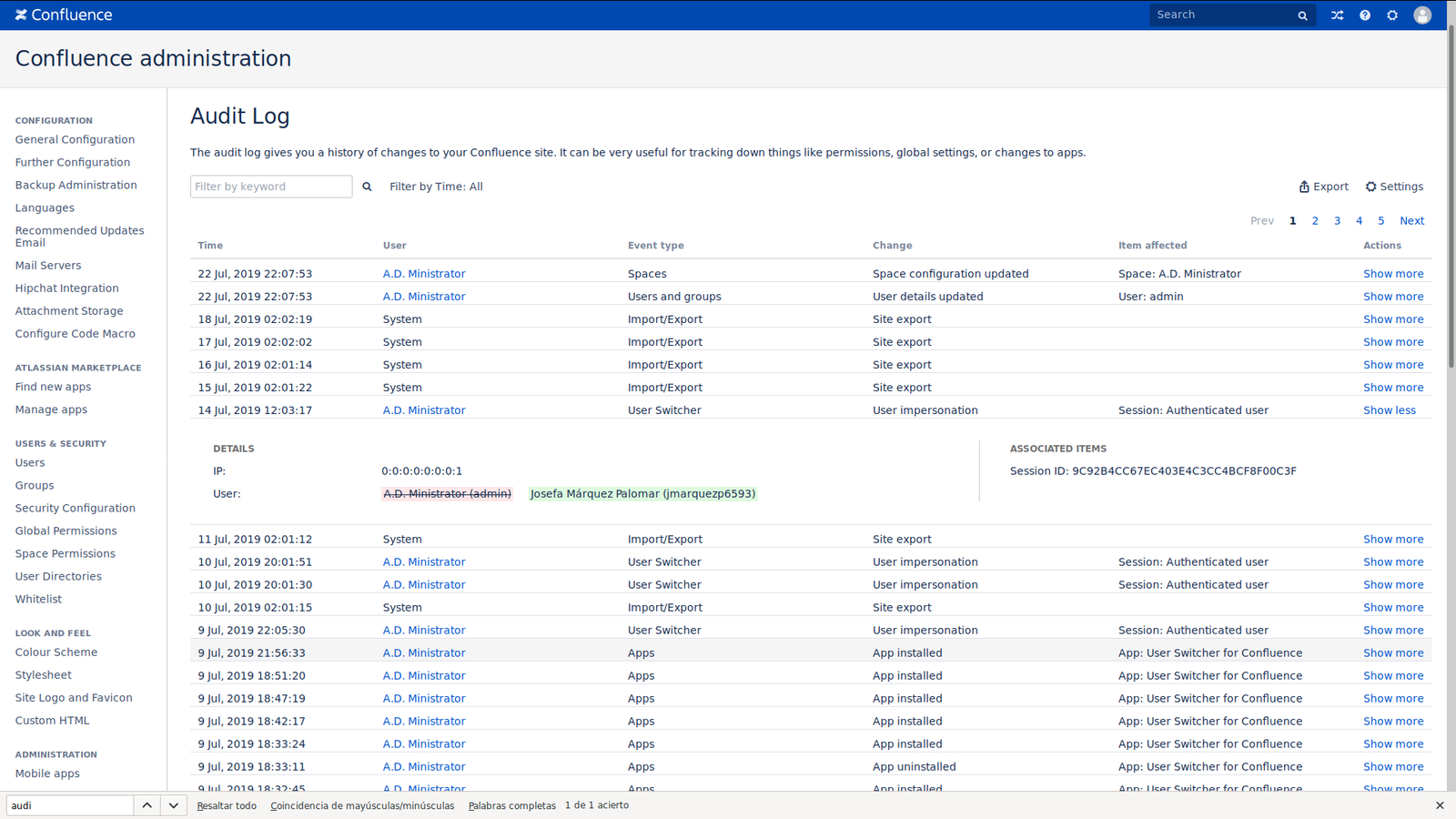
Task: Collapse details with Show less
Action: point(1390,410)
